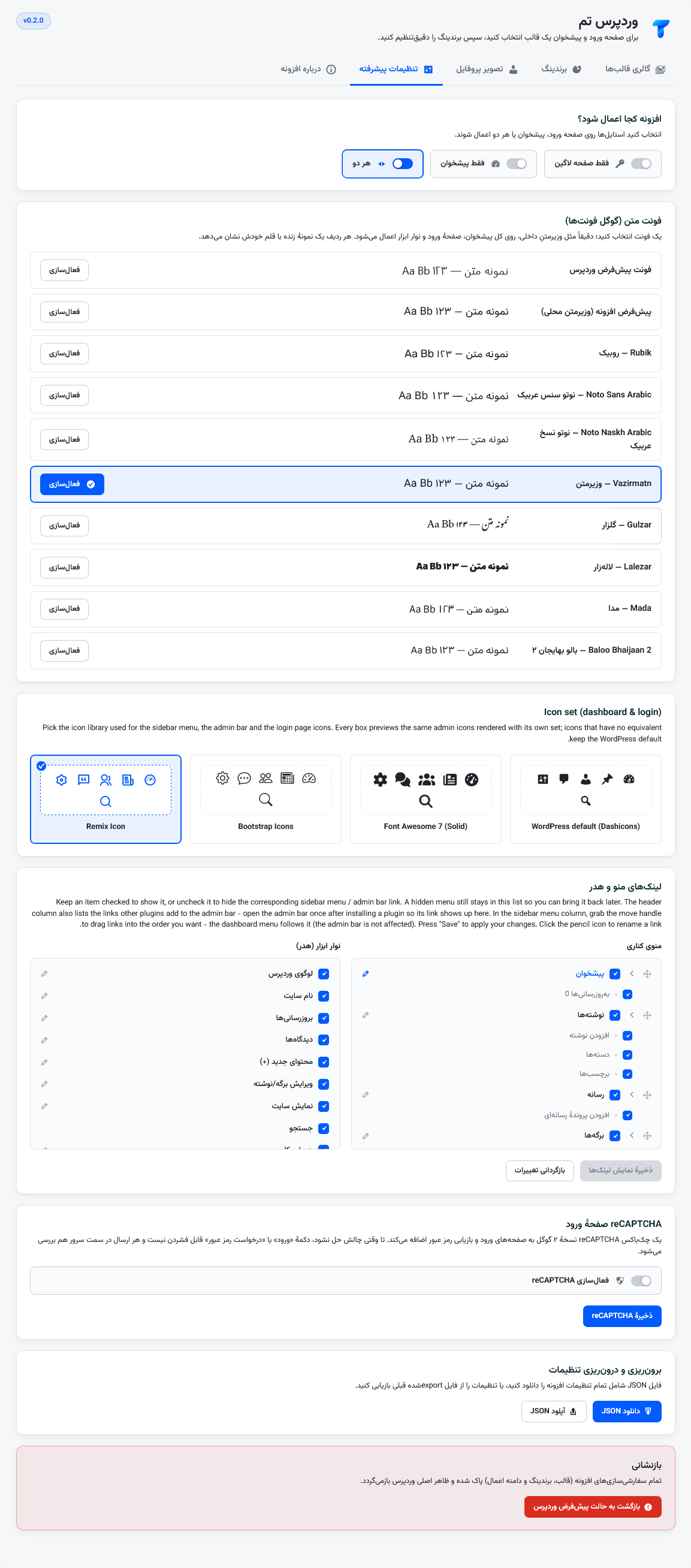Viewport: 691px width, 1568px height.
Task: Uncheck the دسته‌ها submenu checkbox
Action: [627, 1055]
